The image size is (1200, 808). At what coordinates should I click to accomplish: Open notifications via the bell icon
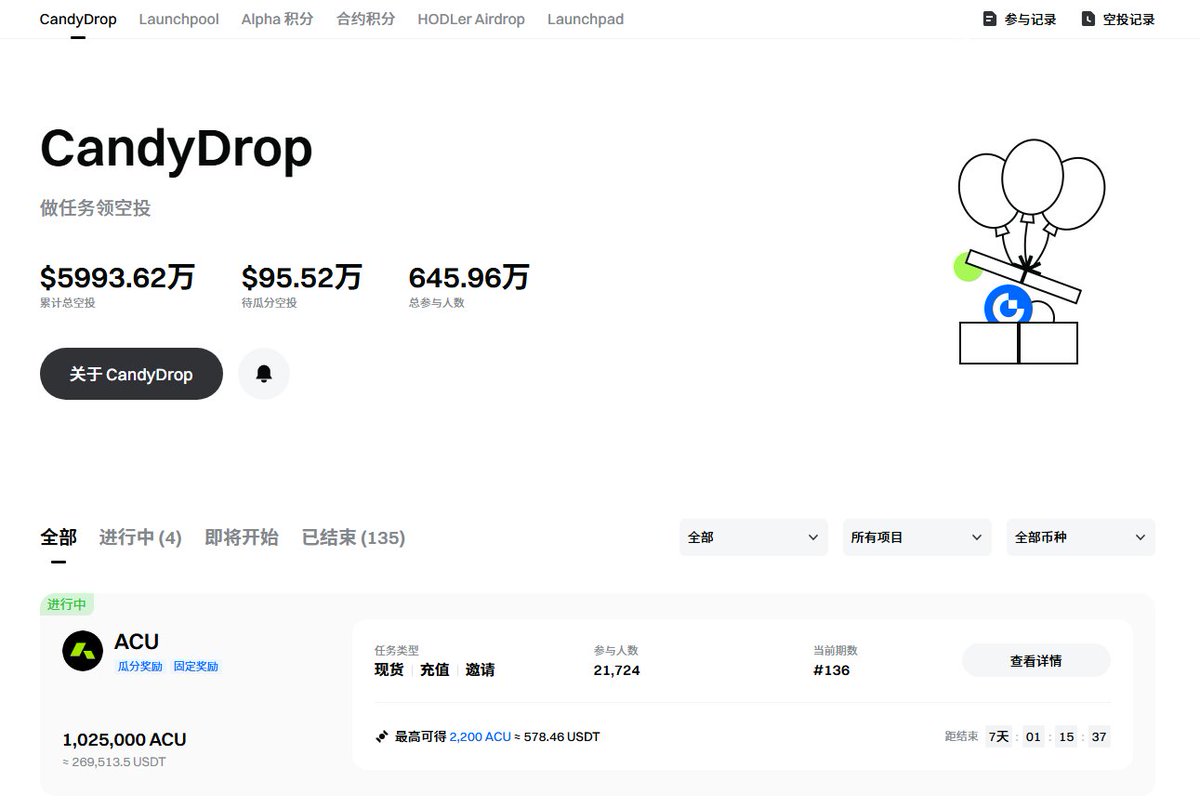point(263,373)
